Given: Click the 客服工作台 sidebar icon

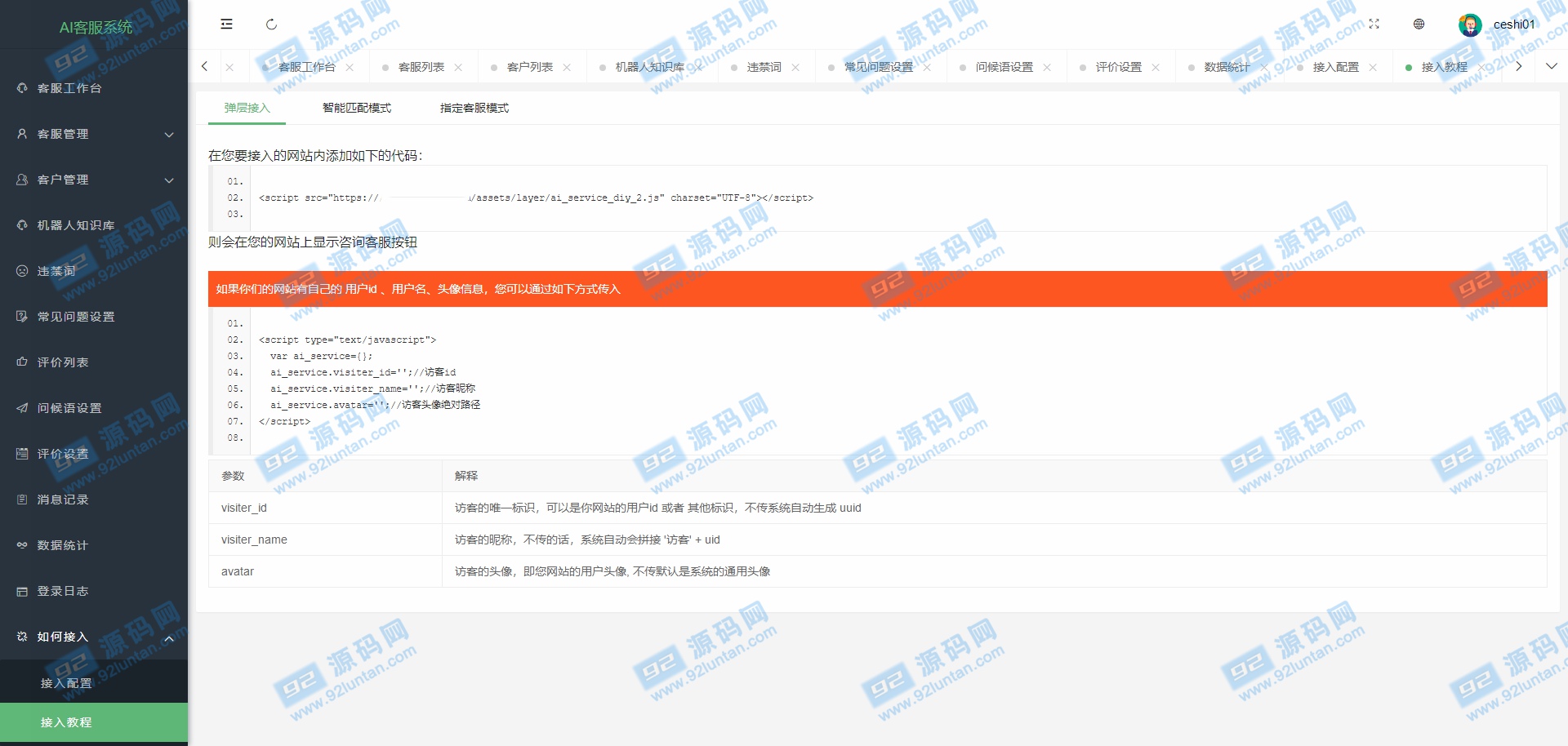Looking at the screenshot, I should pos(22,88).
